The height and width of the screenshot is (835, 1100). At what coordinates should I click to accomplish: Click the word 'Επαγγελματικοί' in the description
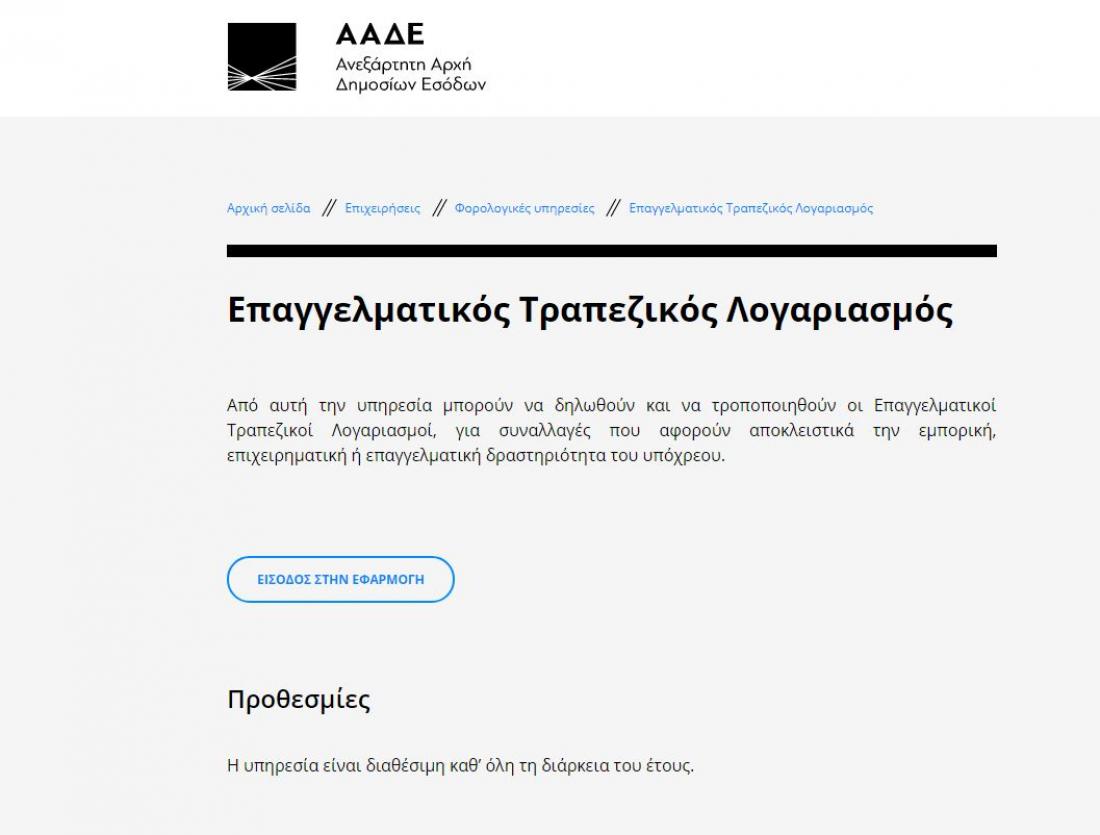click(x=934, y=406)
